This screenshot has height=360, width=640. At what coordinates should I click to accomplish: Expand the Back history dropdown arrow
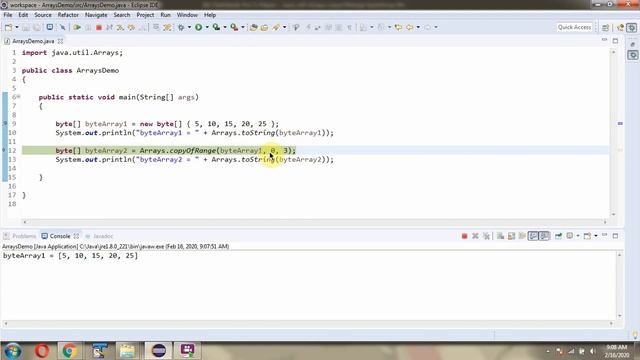tap(418, 27)
